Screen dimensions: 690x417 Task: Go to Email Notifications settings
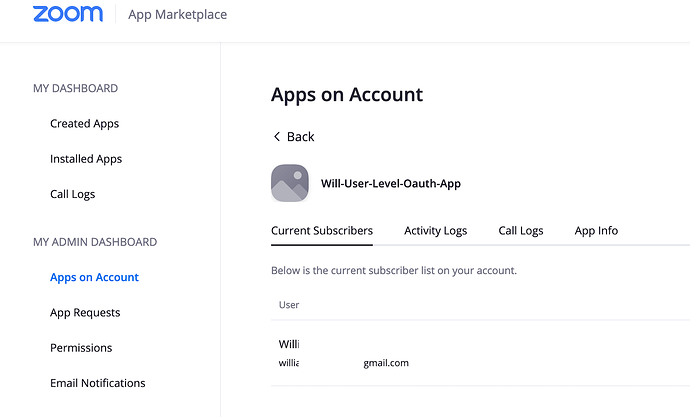coord(97,383)
